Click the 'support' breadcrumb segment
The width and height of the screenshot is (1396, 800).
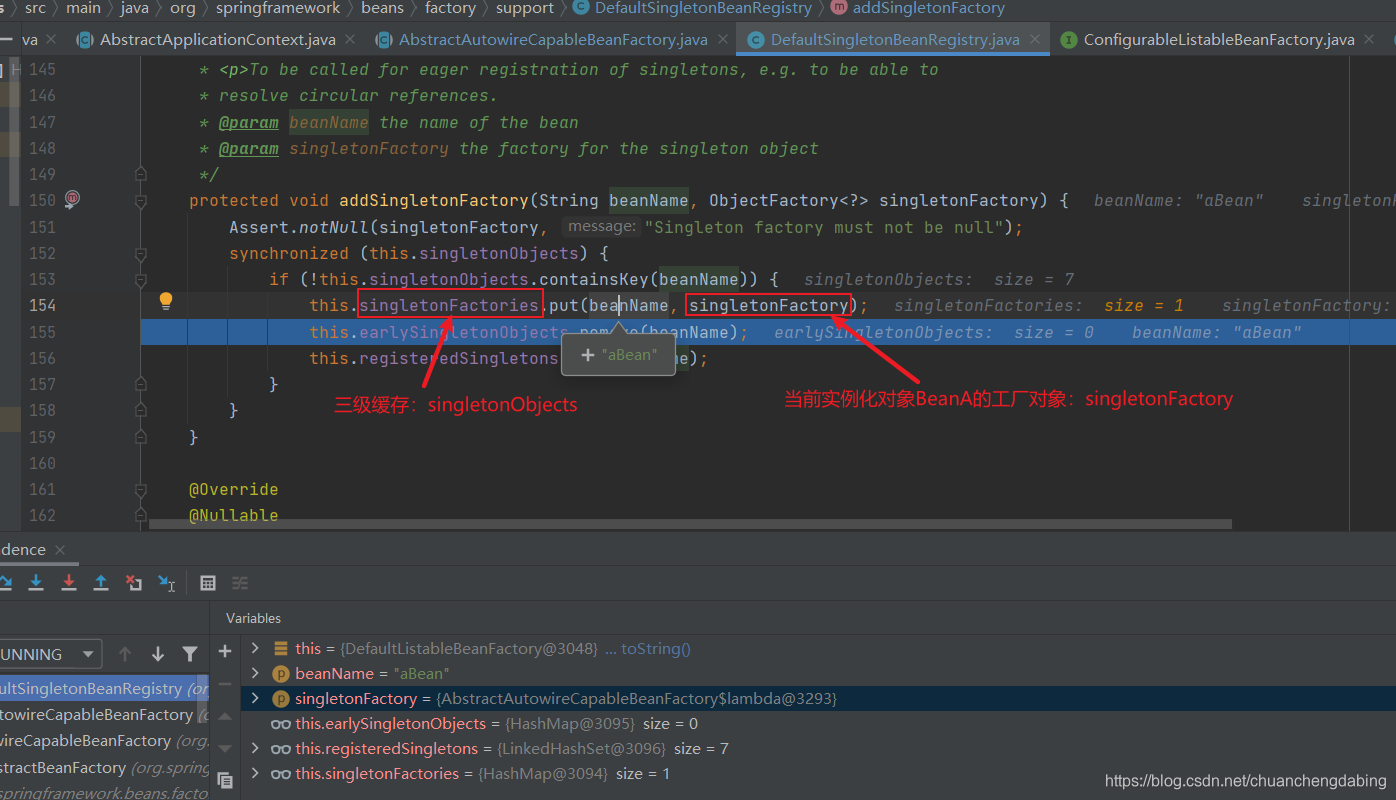click(525, 8)
